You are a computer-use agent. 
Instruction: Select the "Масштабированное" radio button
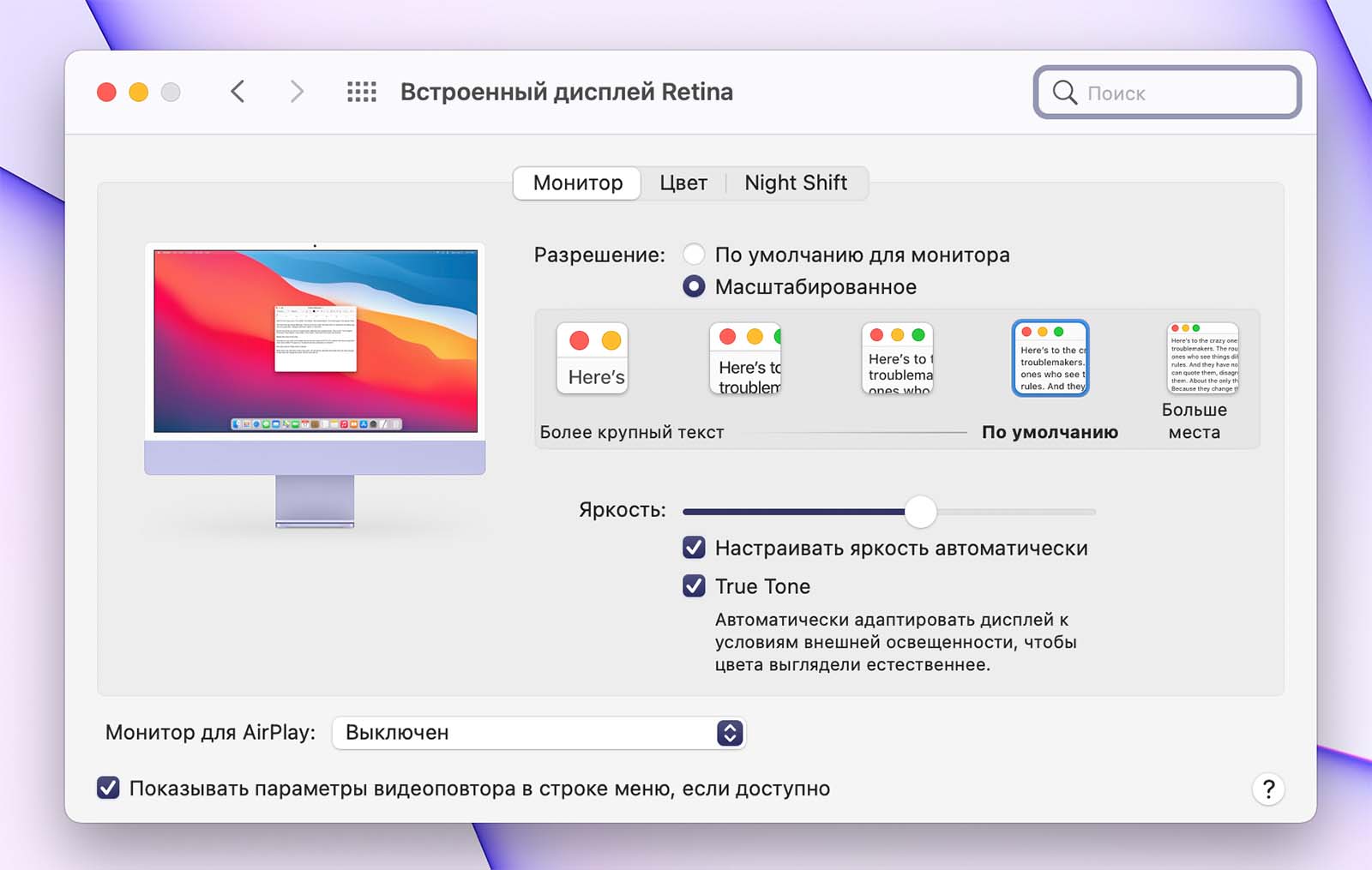click(694, 286)
